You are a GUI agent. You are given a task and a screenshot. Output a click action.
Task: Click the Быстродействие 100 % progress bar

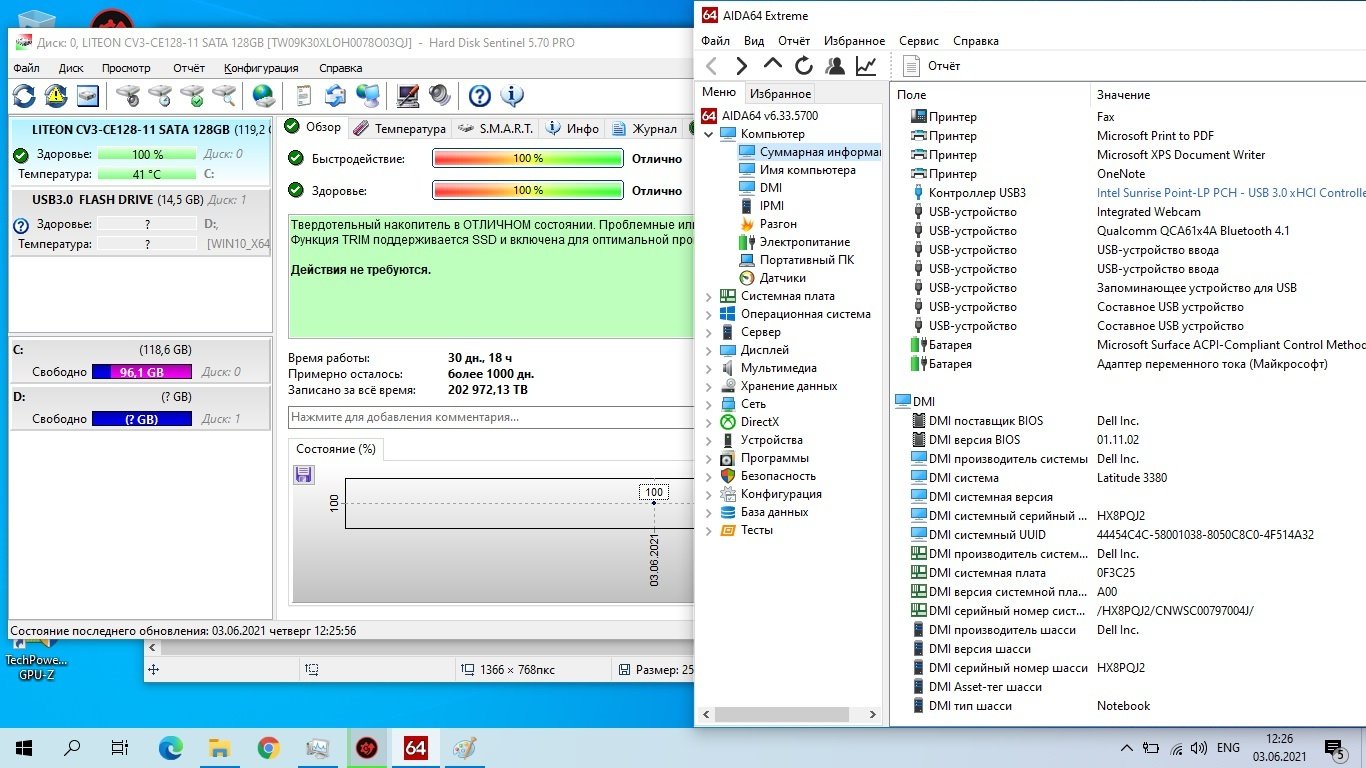click(527, 158)
